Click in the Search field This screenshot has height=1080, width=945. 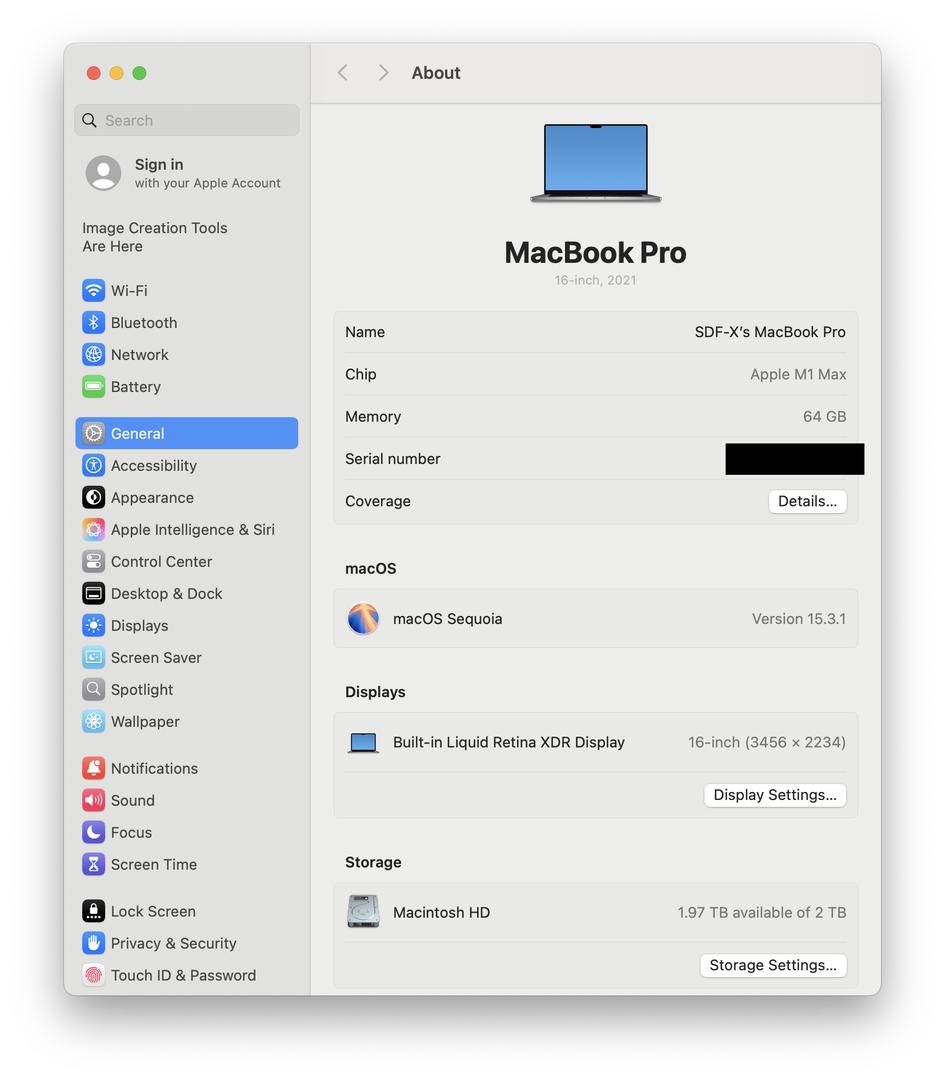[187, 121]
